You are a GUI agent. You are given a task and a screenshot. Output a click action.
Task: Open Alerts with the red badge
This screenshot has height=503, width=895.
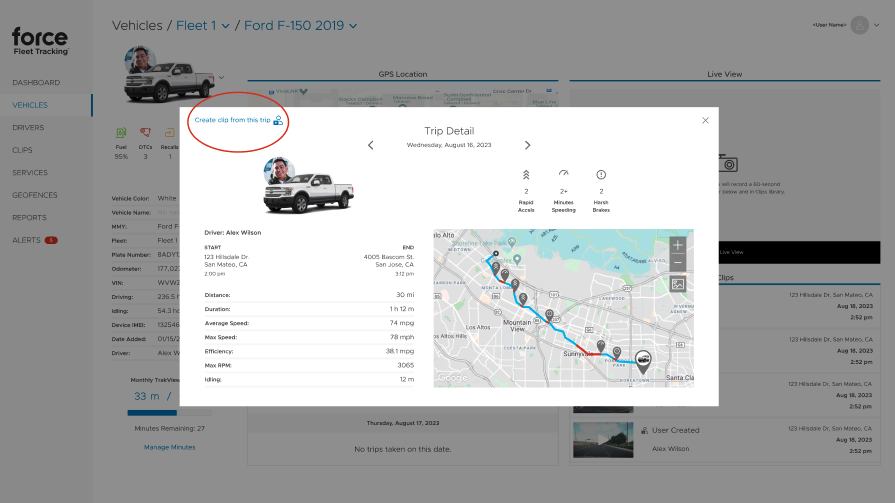click(x=35, y=240)
